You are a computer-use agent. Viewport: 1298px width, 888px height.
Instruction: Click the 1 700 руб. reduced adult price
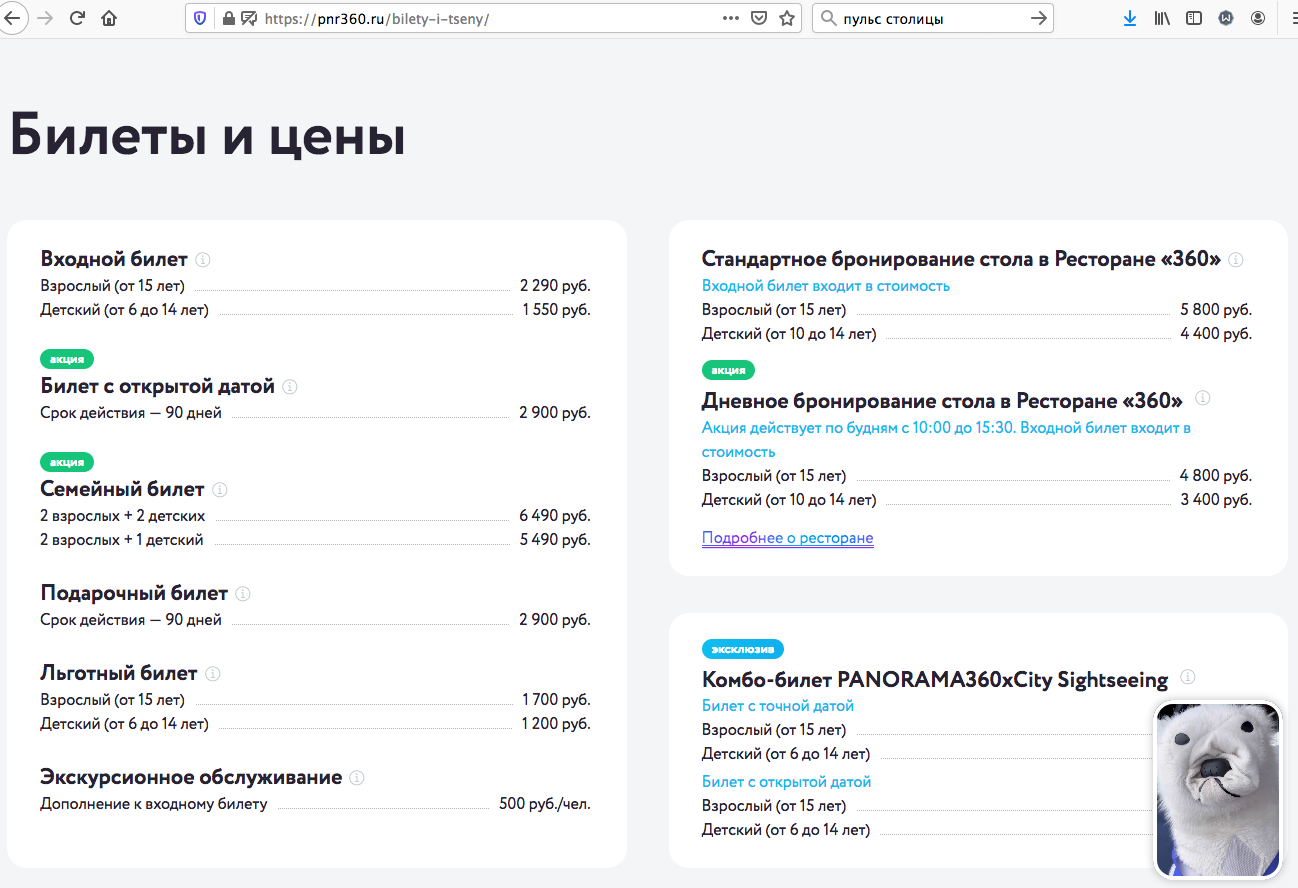tap(557, 700)
